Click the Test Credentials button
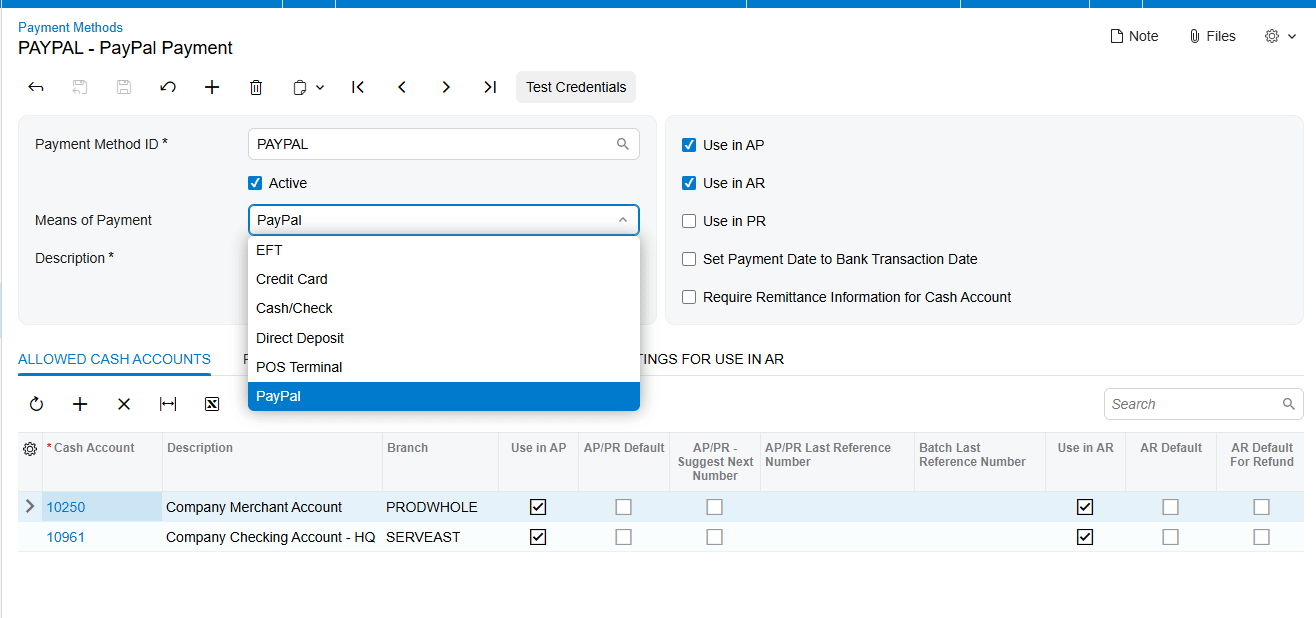 coord(576,87)
